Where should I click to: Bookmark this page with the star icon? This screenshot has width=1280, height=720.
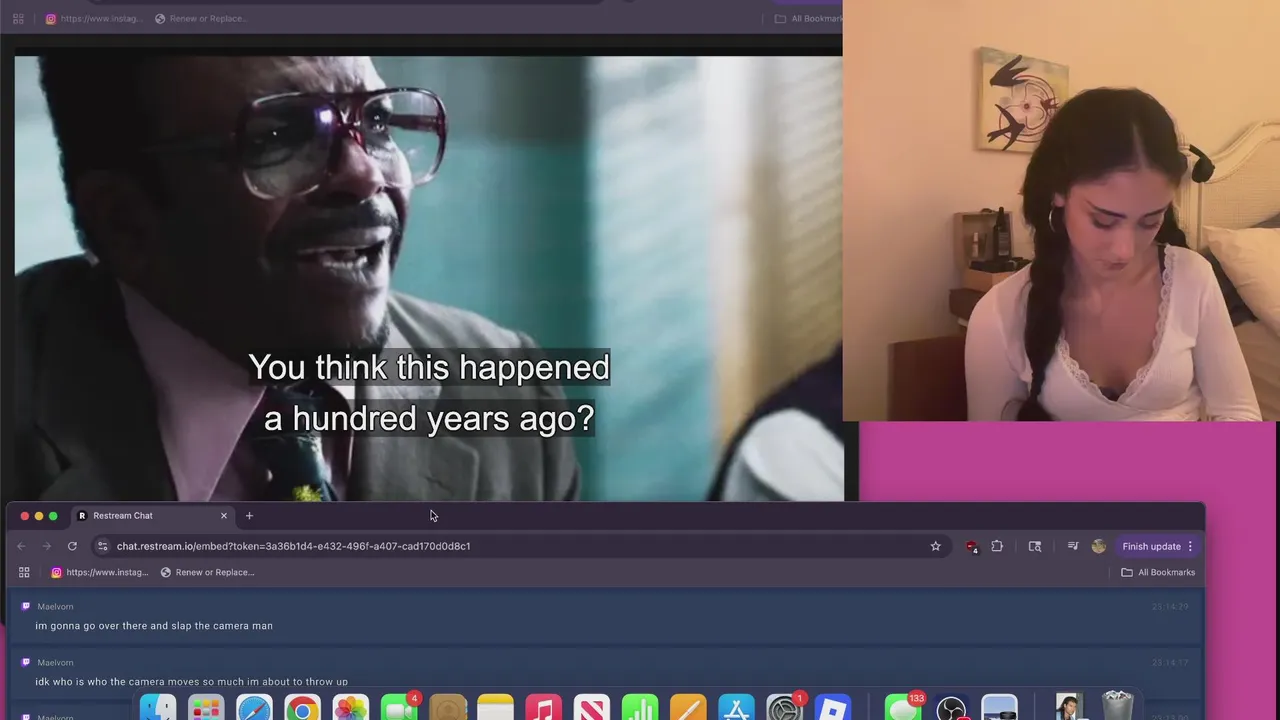[936, 546]
